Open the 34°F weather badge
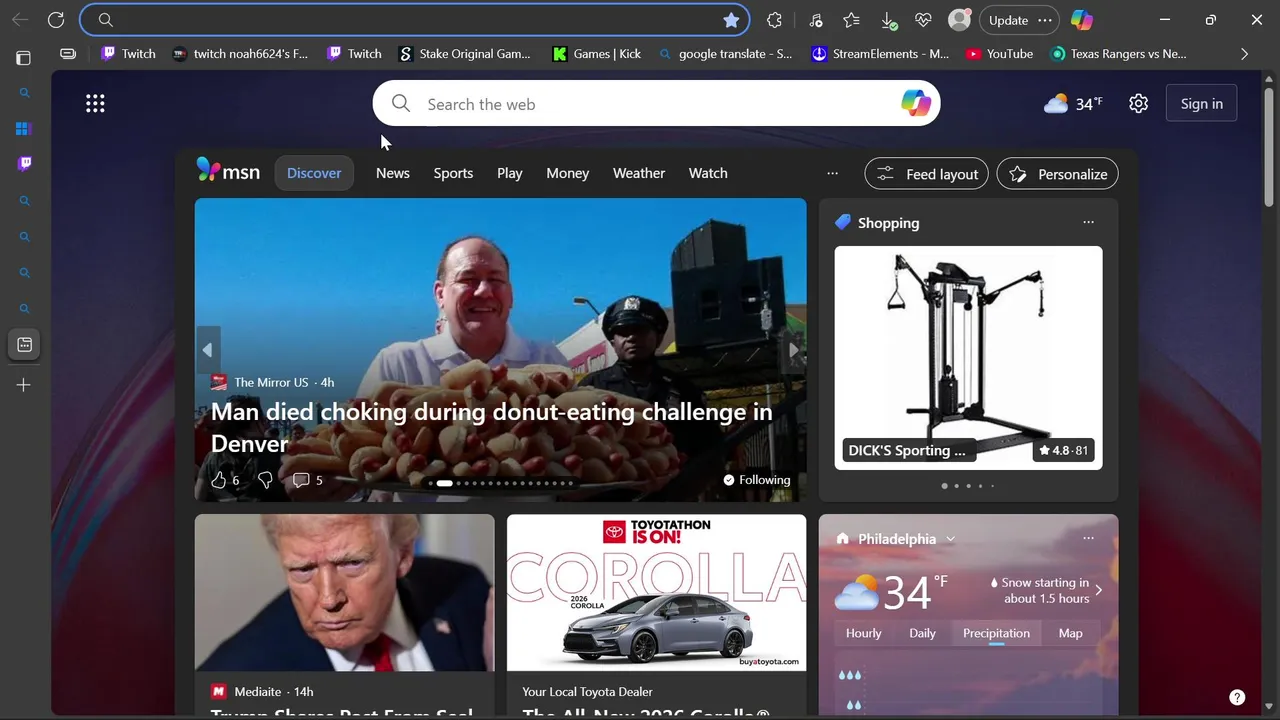The width and height of the screenshot is (1280, 720). pos(1073,103)
